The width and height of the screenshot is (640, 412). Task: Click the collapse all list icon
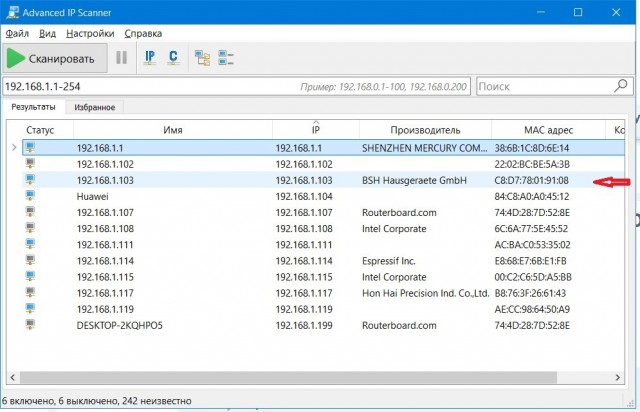pos(226,58)
